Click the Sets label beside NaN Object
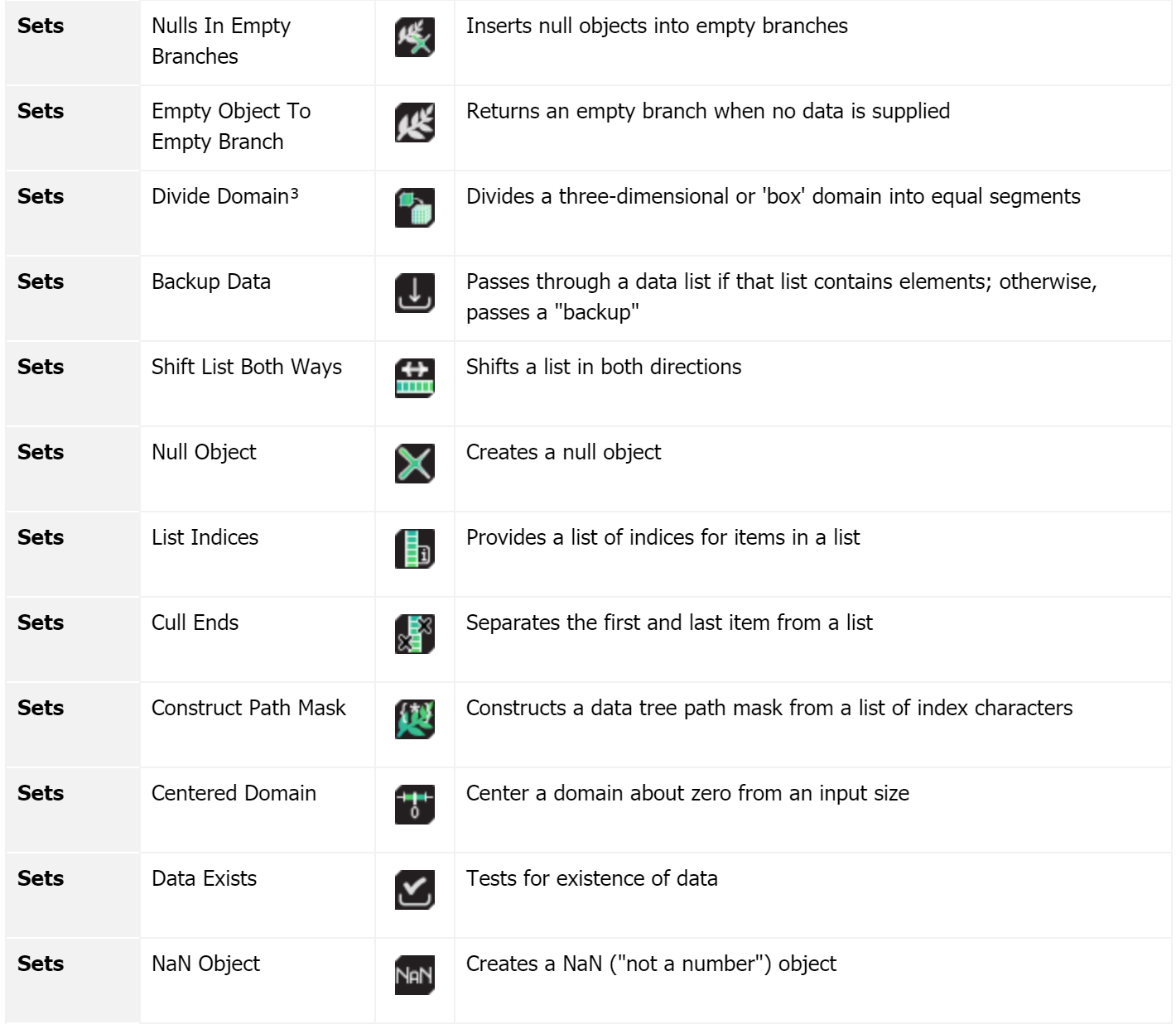 tap(41, 964)
